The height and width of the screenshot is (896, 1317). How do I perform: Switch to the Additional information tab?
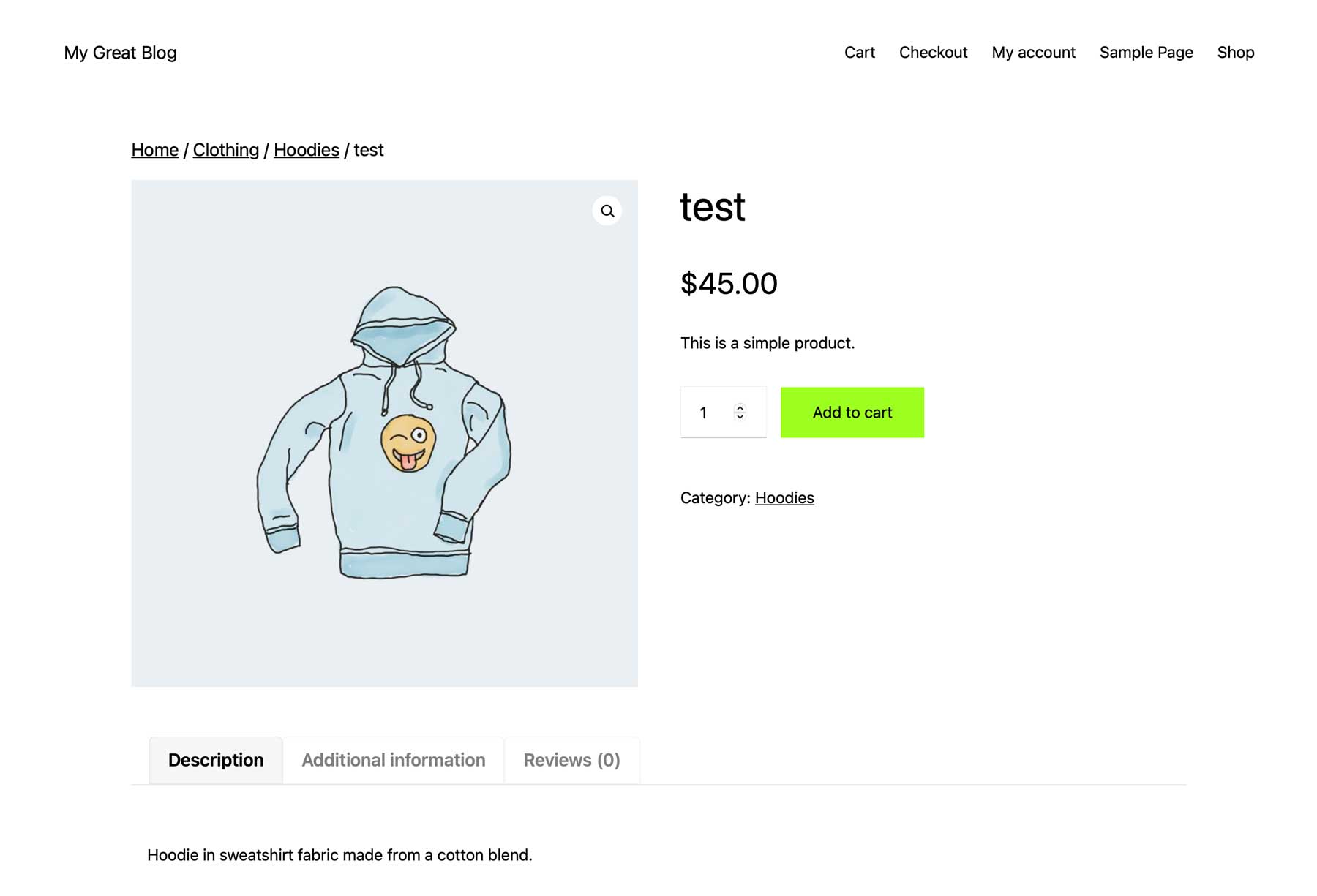coord(393,760)
